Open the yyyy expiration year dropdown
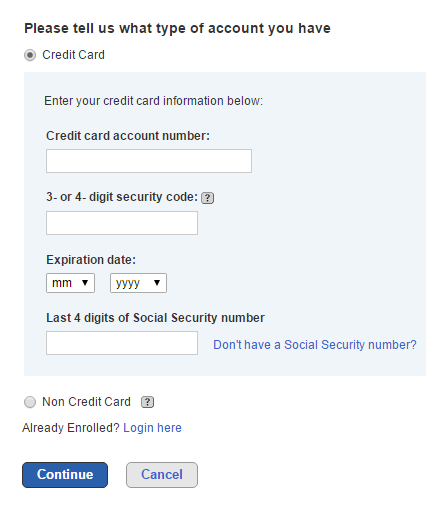The image size is (426, 520). pyautogui.click(x=138, y=283)
